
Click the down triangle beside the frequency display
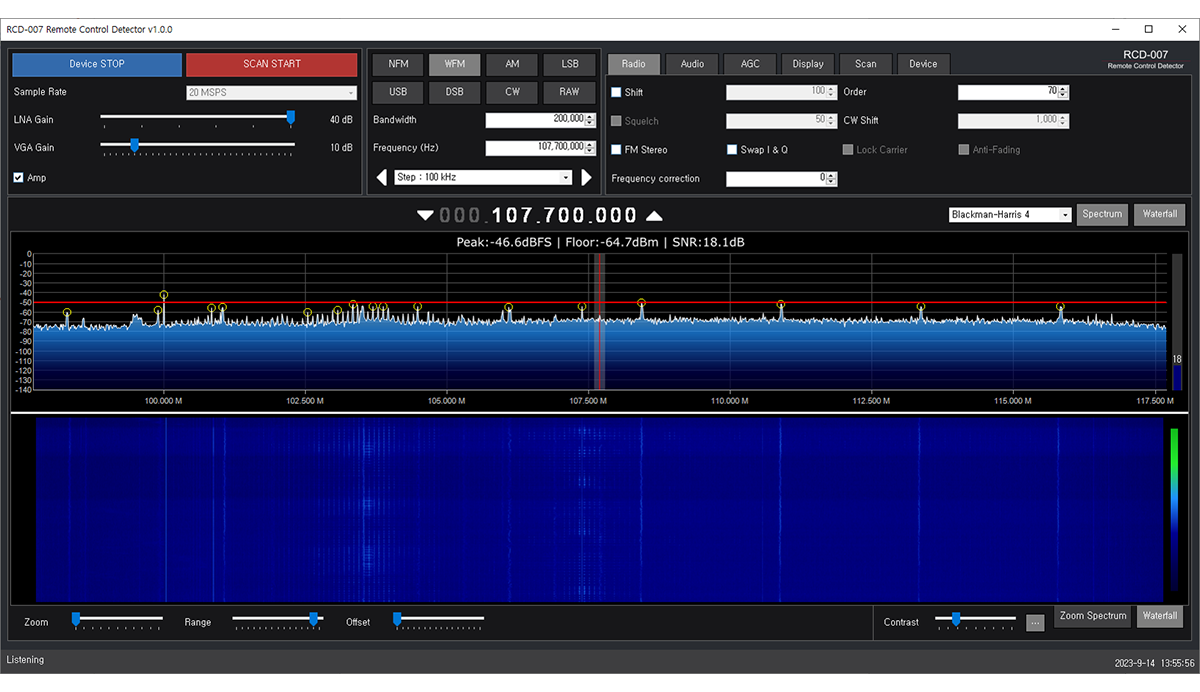coord(426,216)
